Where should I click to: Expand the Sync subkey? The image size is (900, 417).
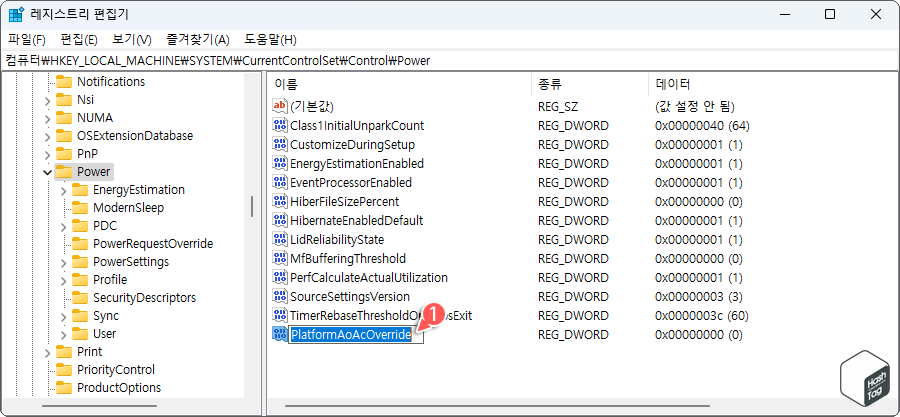(64, 315)
